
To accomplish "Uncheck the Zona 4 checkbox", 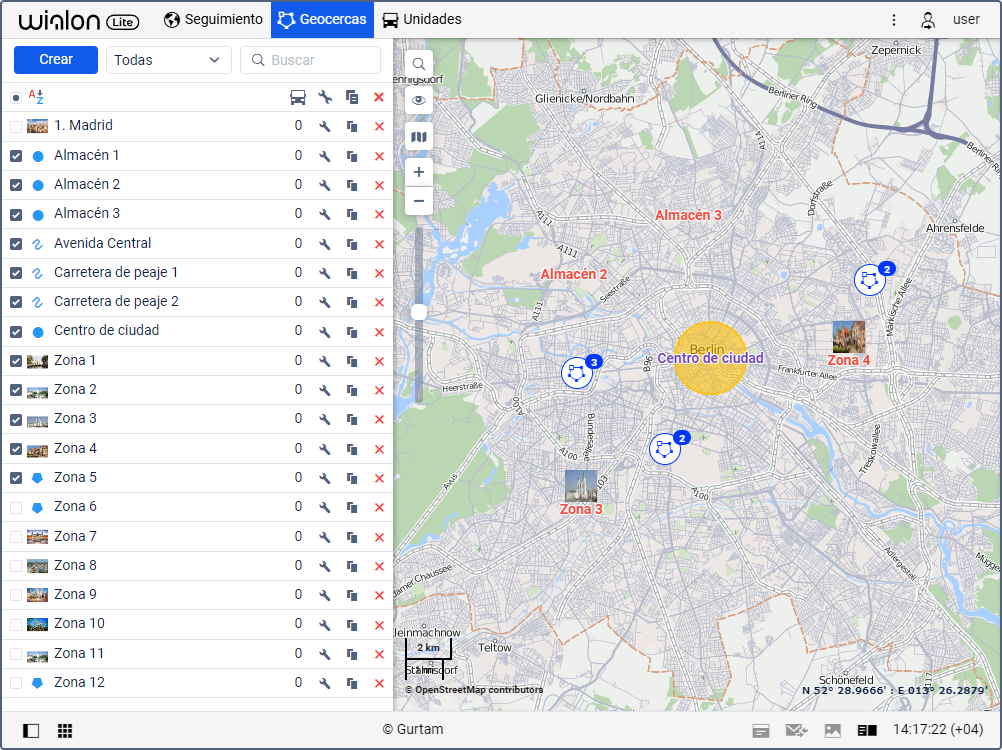I will click(x=16, y=449).
